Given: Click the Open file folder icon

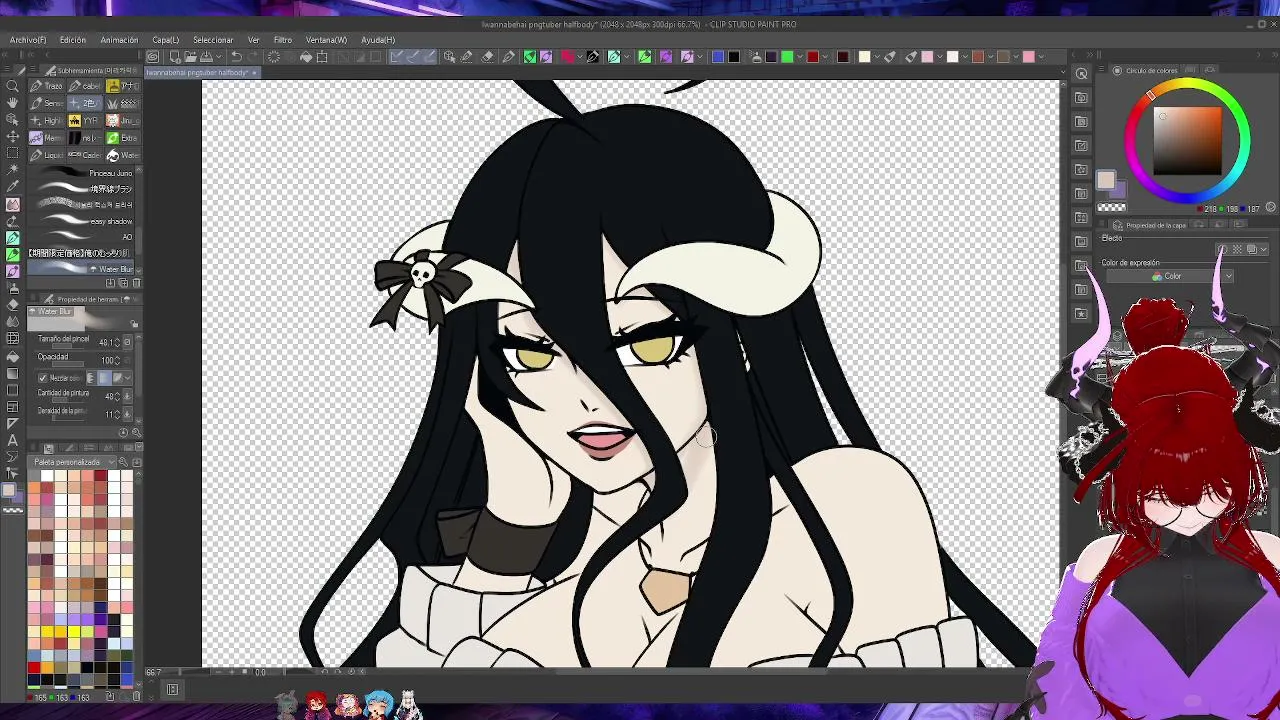Looking at the screenshot, I should [190, 57].
